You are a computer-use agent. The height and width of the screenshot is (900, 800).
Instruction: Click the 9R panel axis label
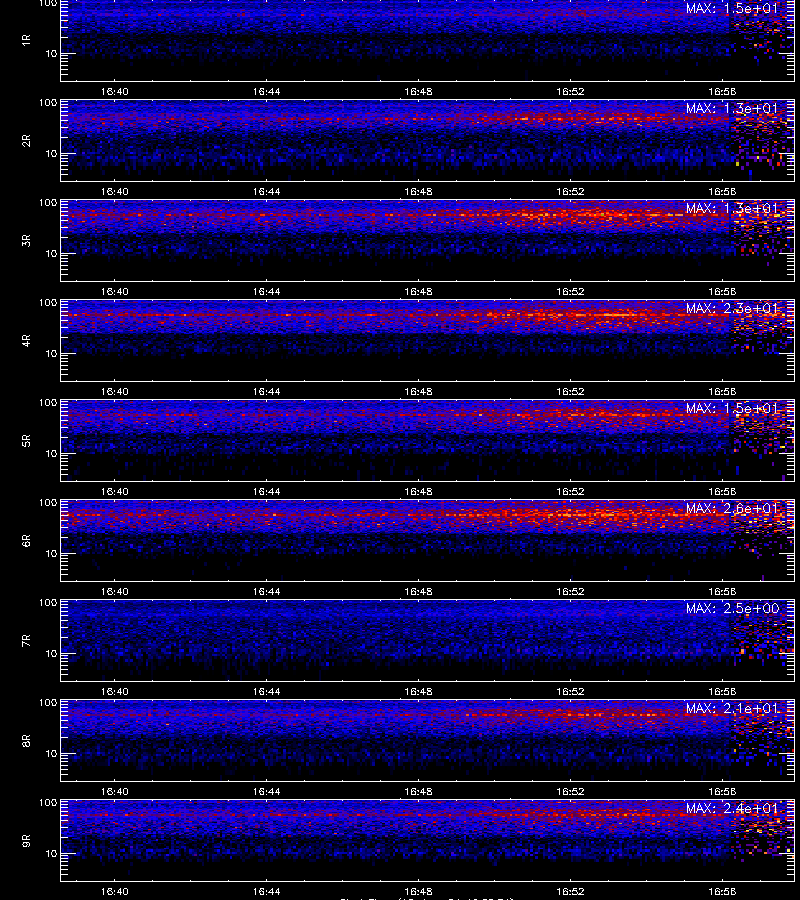pos(26,840)
